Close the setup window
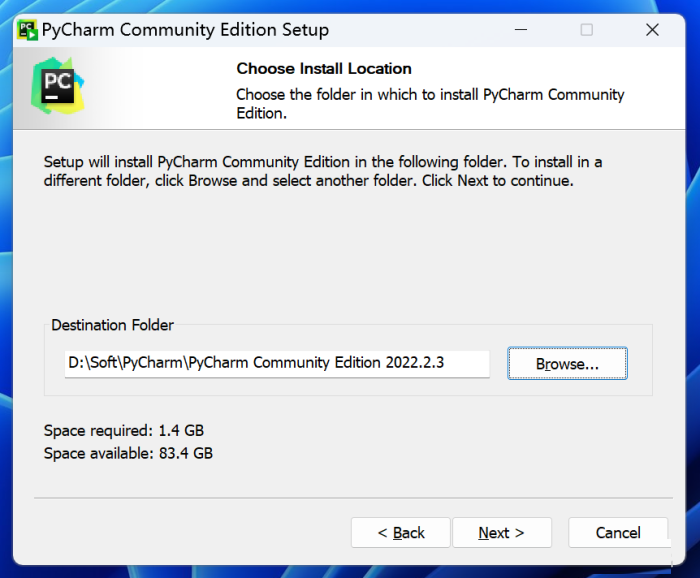 click(x=652, y=30)
